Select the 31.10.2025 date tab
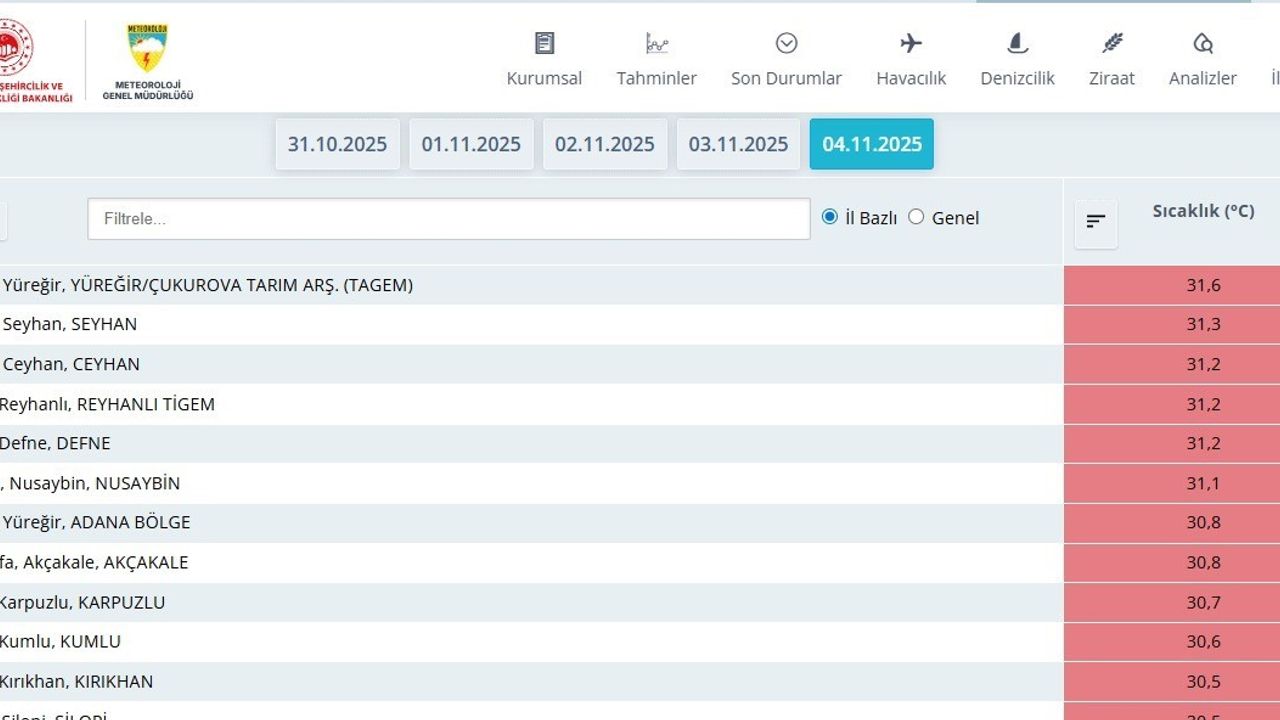The width and height of the screenshot is (1280, 720). (x=337, y=144)
